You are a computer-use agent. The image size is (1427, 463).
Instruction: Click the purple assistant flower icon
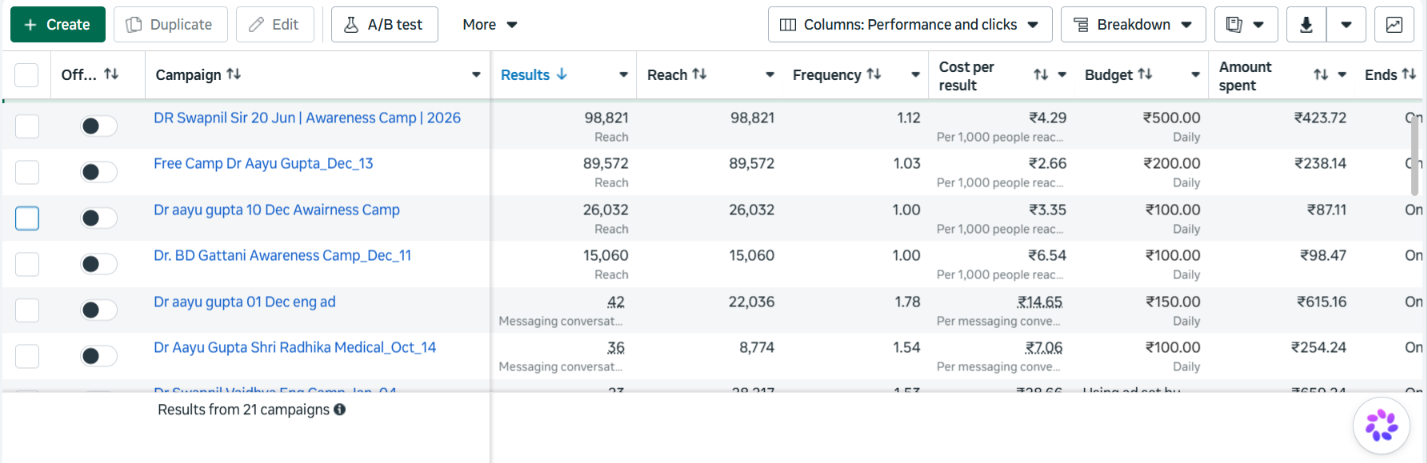pyautogui.click(x=1382, y=425)
